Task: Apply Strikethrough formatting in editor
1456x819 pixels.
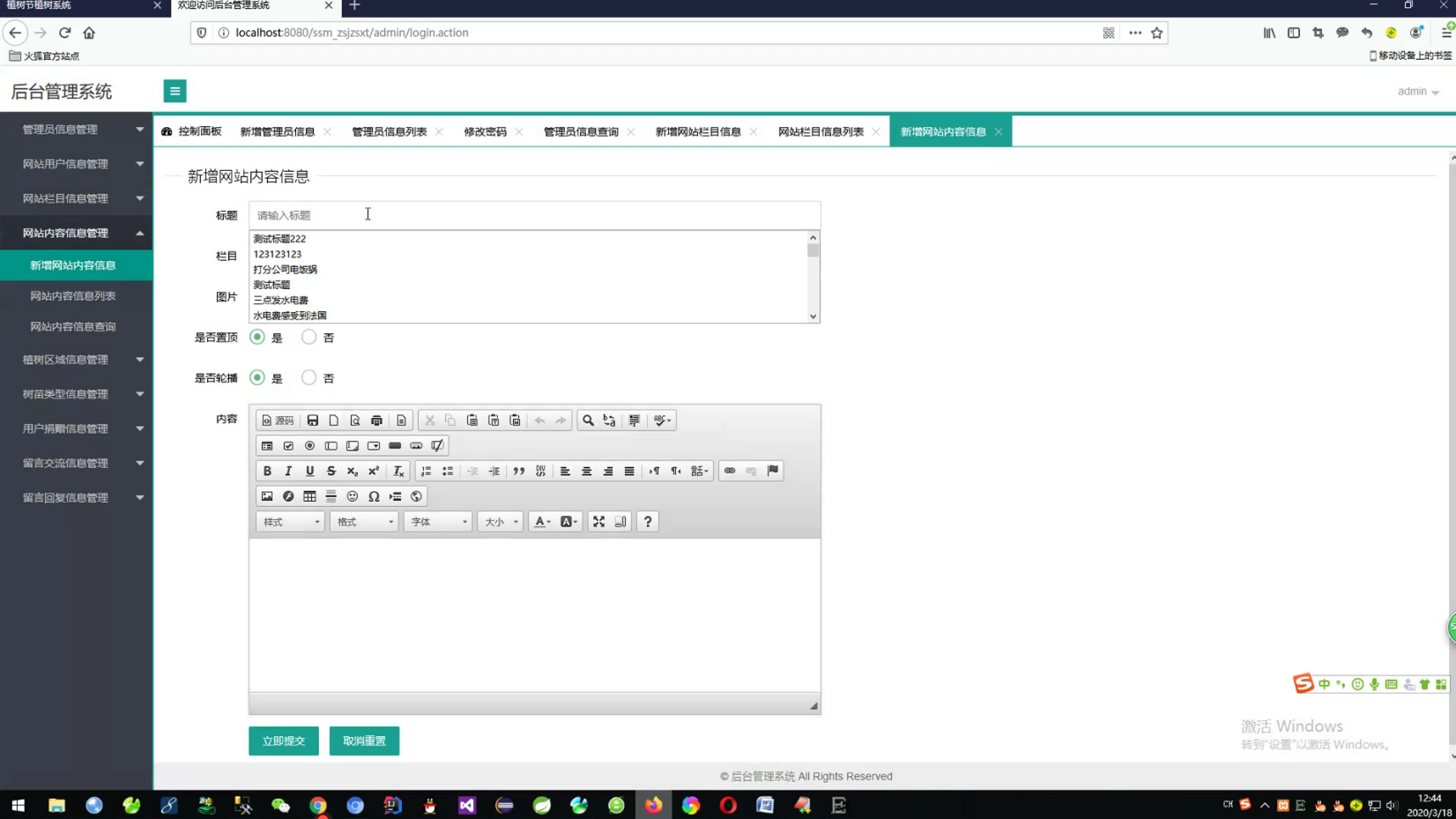Action: 331,471
